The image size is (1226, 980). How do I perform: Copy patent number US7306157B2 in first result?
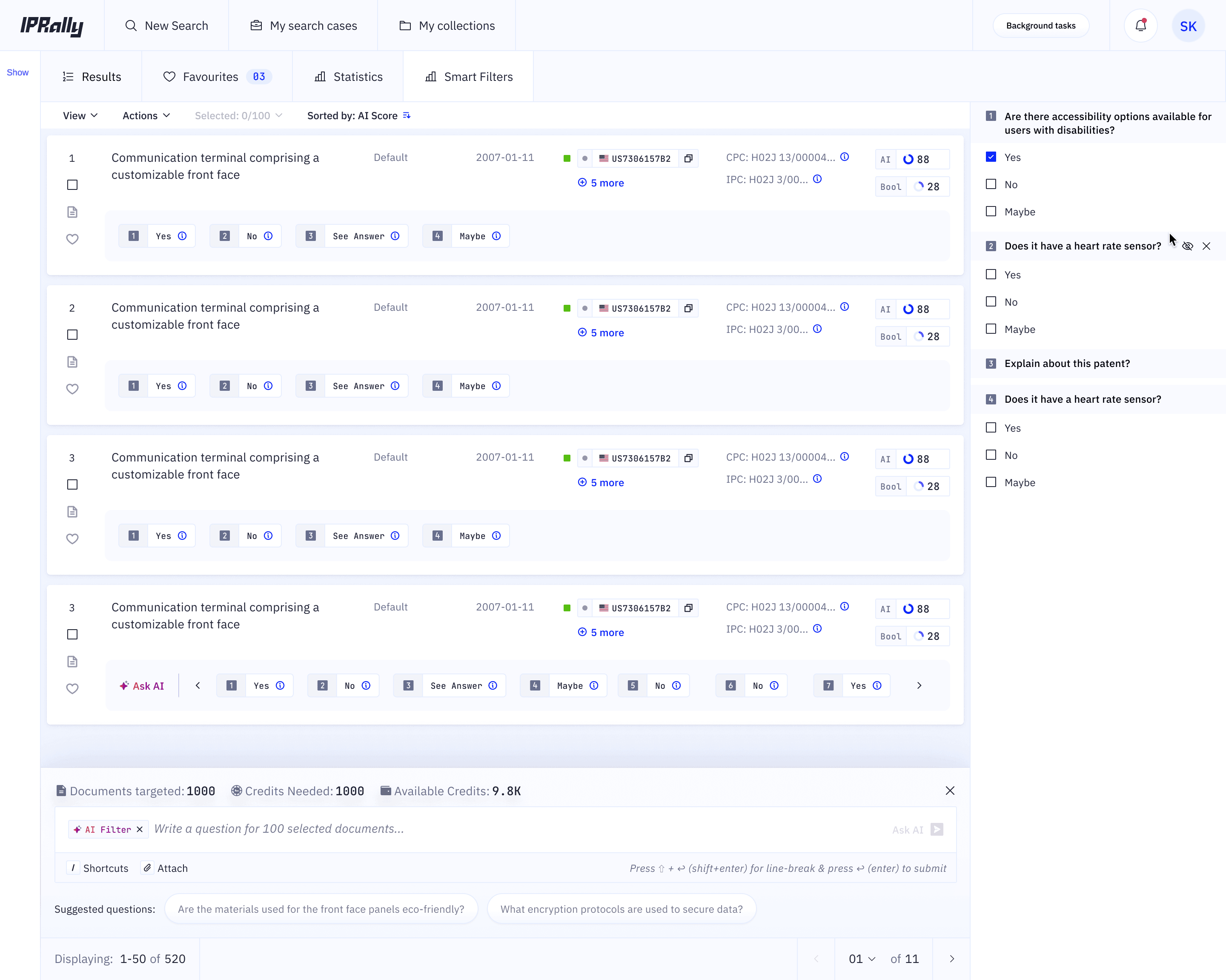[688, 159]
